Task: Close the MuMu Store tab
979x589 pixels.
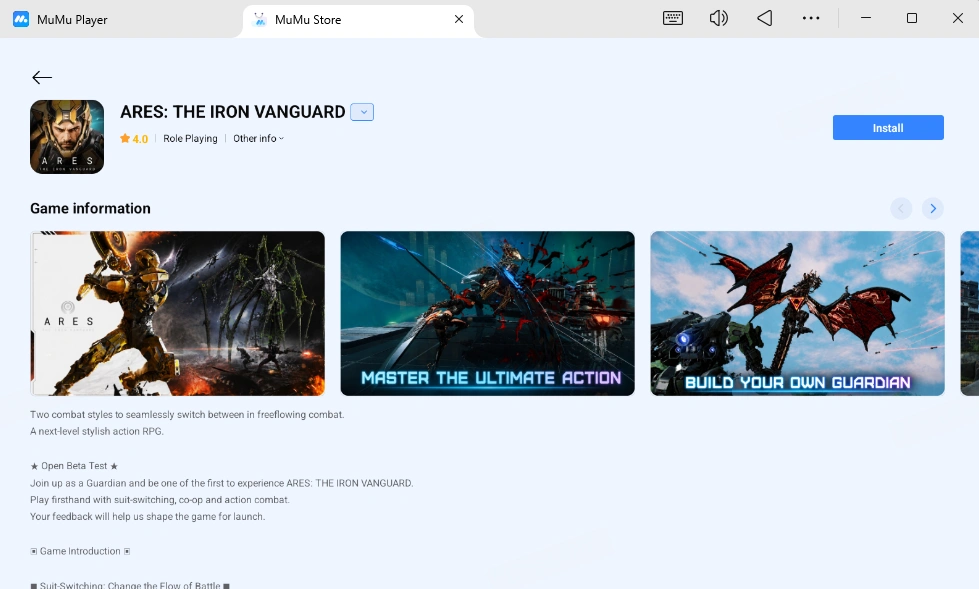Action: coord(459,19)
